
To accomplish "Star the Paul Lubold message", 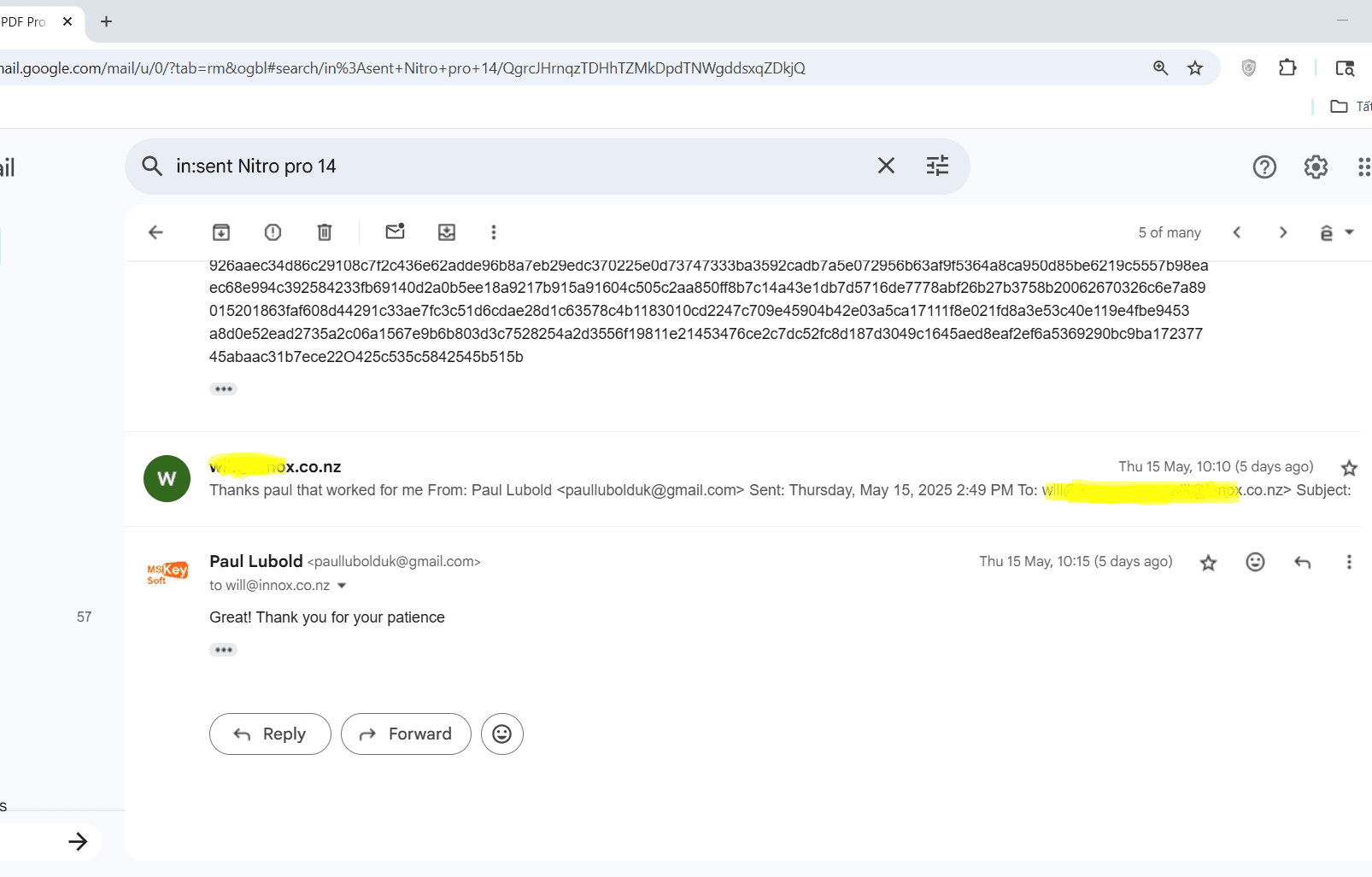I will pos(1208,563).
